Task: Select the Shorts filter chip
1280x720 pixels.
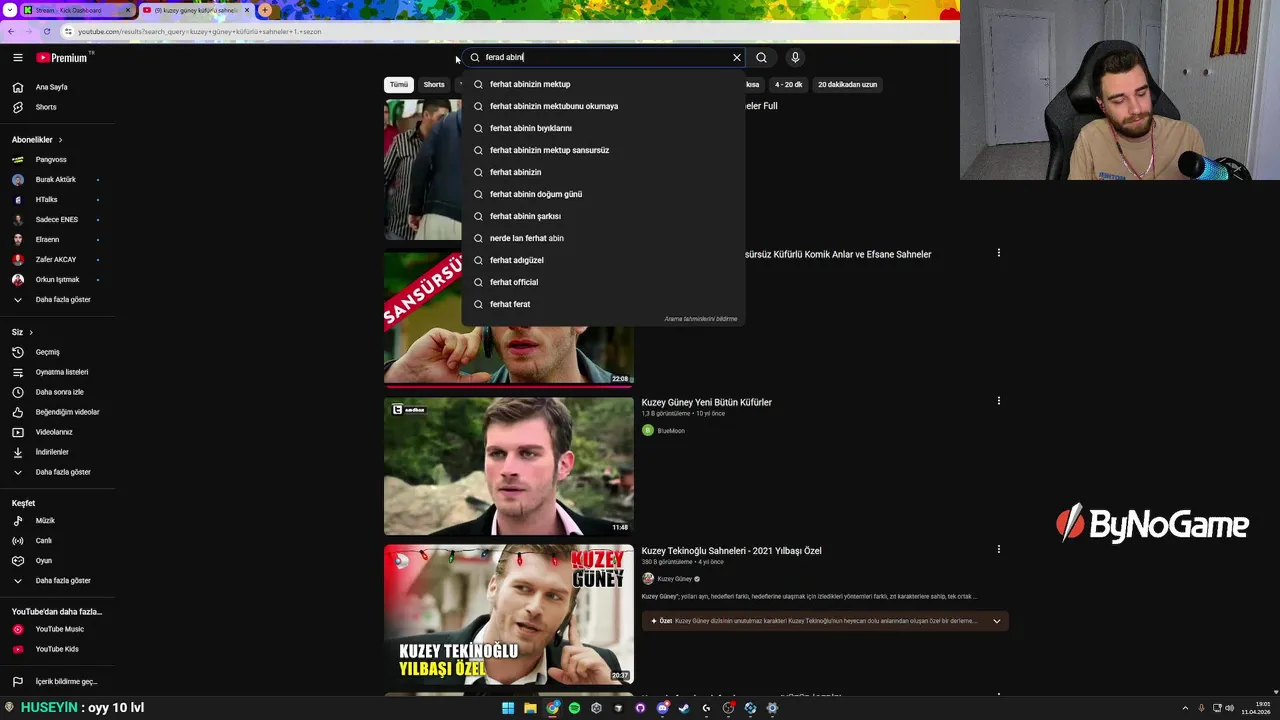Action: 434,84
